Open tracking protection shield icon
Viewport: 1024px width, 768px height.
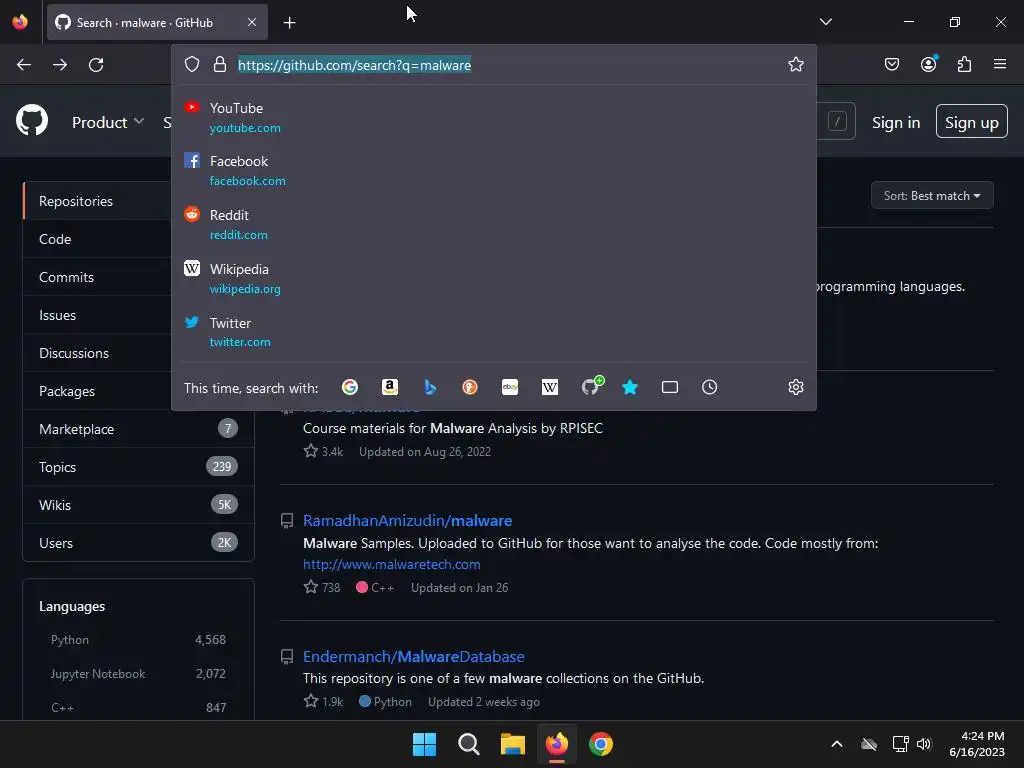pos(191,65)
